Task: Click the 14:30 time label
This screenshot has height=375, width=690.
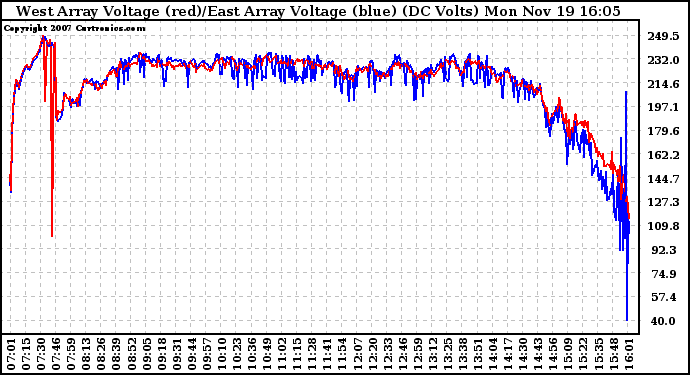Action: (523, 354)
